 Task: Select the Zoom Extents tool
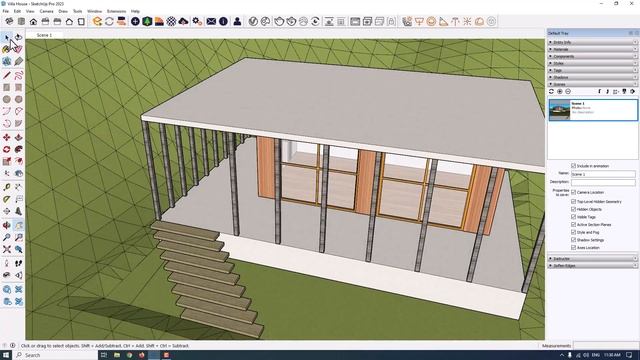[7, 249]
